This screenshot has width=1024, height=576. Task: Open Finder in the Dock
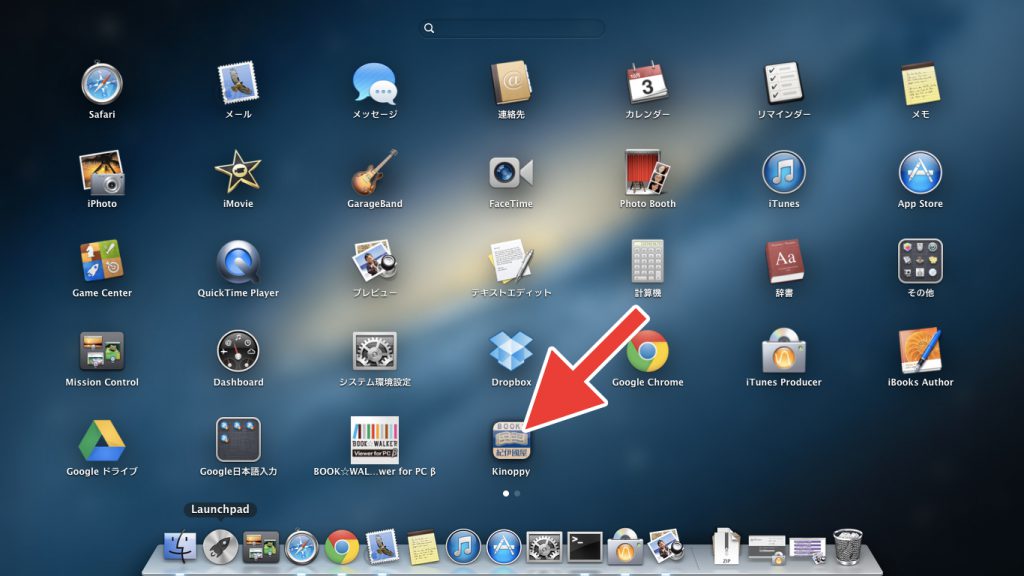(180, 547)
